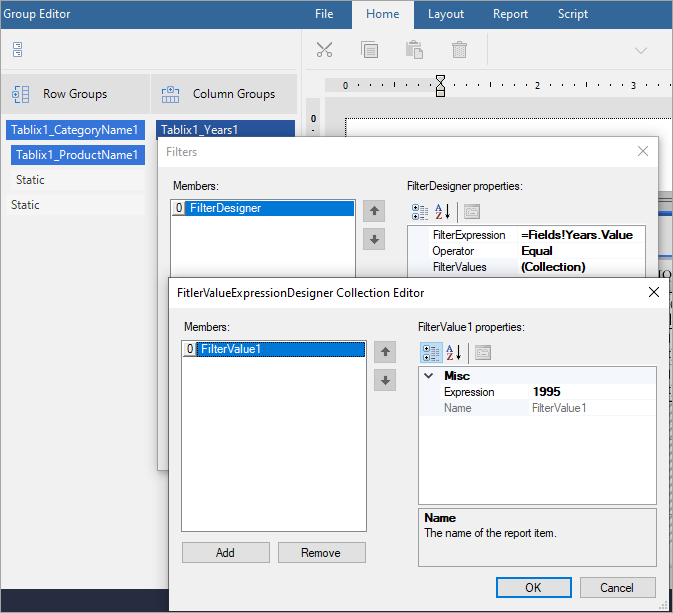Click the FilterExpression property label

point(469,235)
